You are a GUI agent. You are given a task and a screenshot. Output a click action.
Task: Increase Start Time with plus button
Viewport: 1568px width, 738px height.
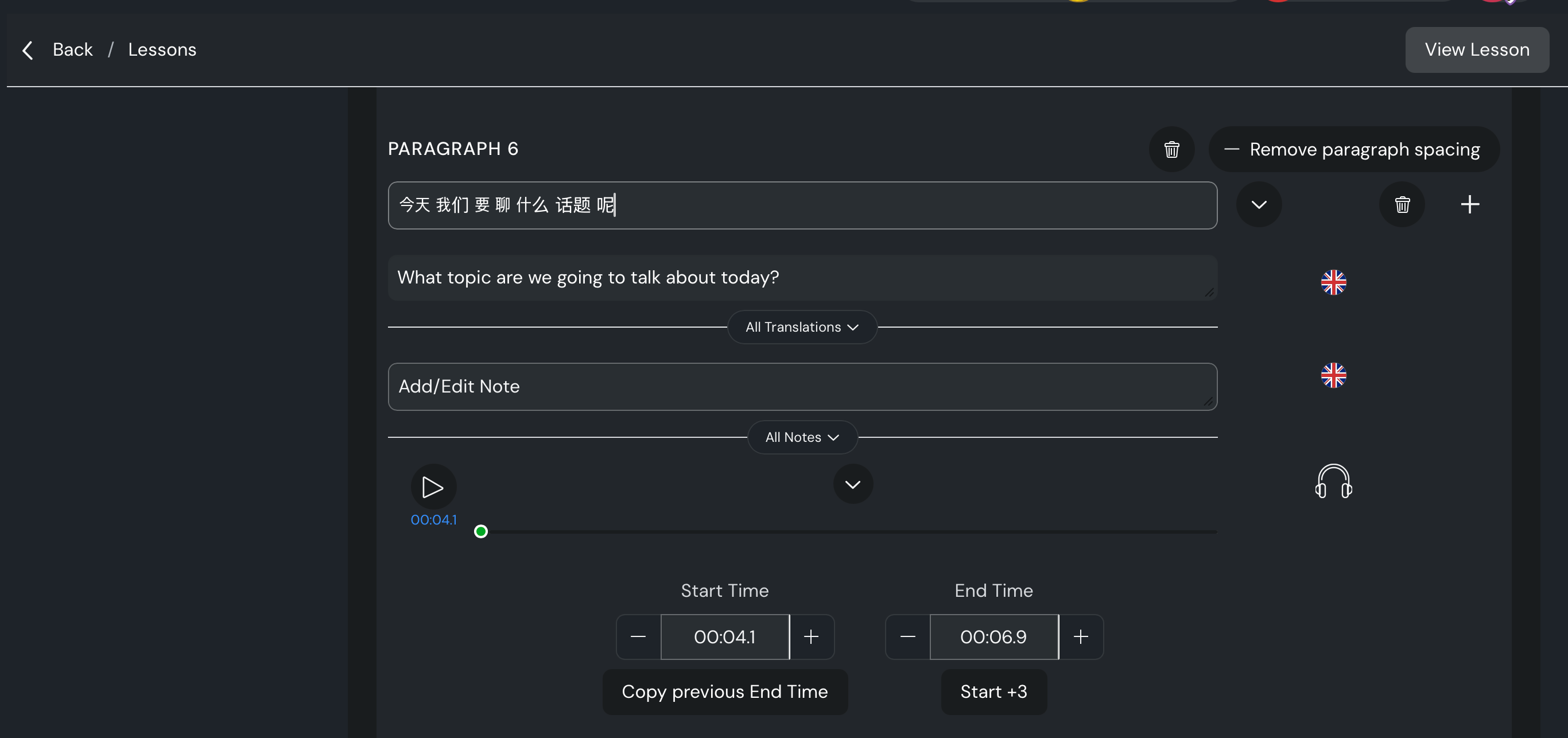pyautogui.click(x=811, y=637)
